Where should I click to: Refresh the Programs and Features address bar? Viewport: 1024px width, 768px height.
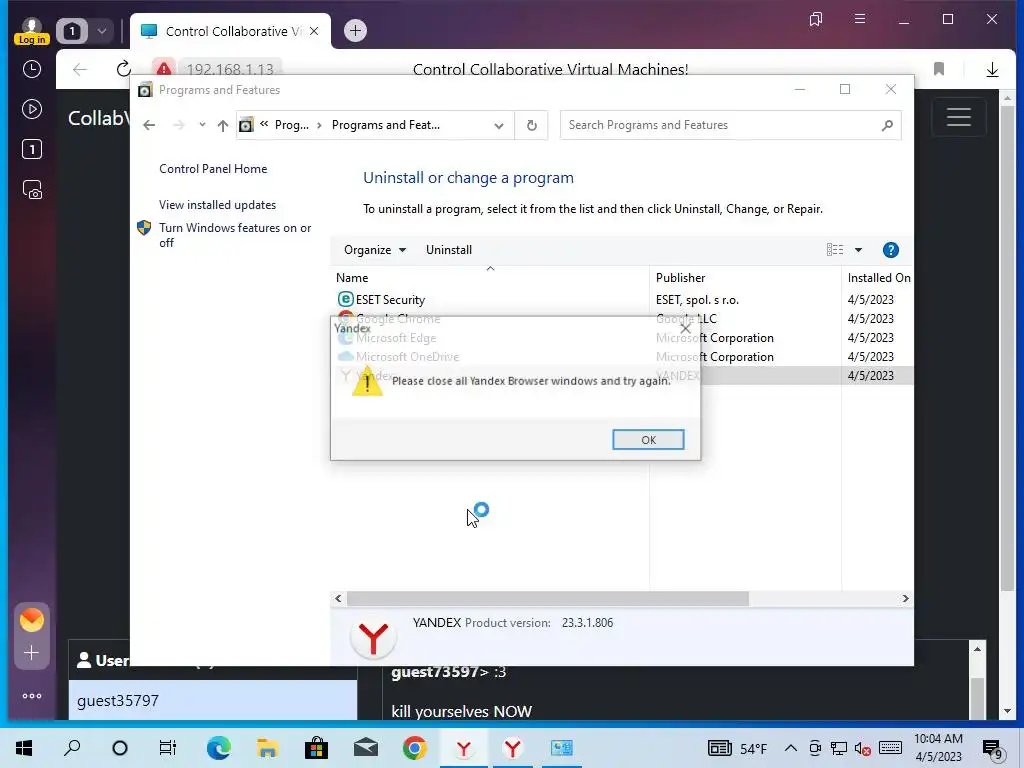tap(532, 125)
